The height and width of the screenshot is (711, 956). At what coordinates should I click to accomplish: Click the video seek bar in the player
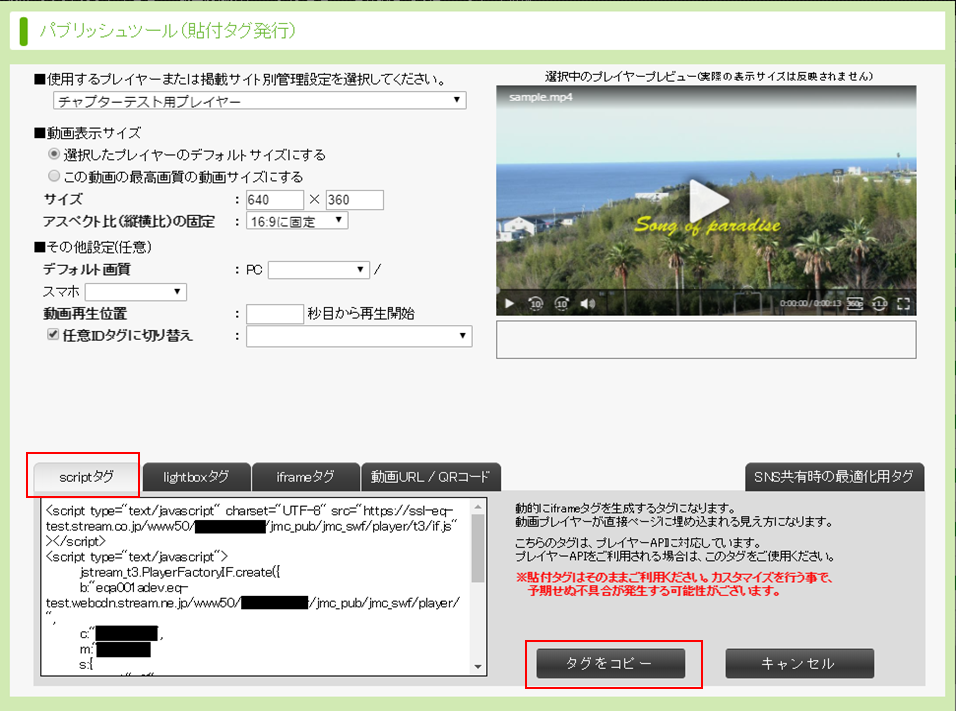[x=706, y=290]
